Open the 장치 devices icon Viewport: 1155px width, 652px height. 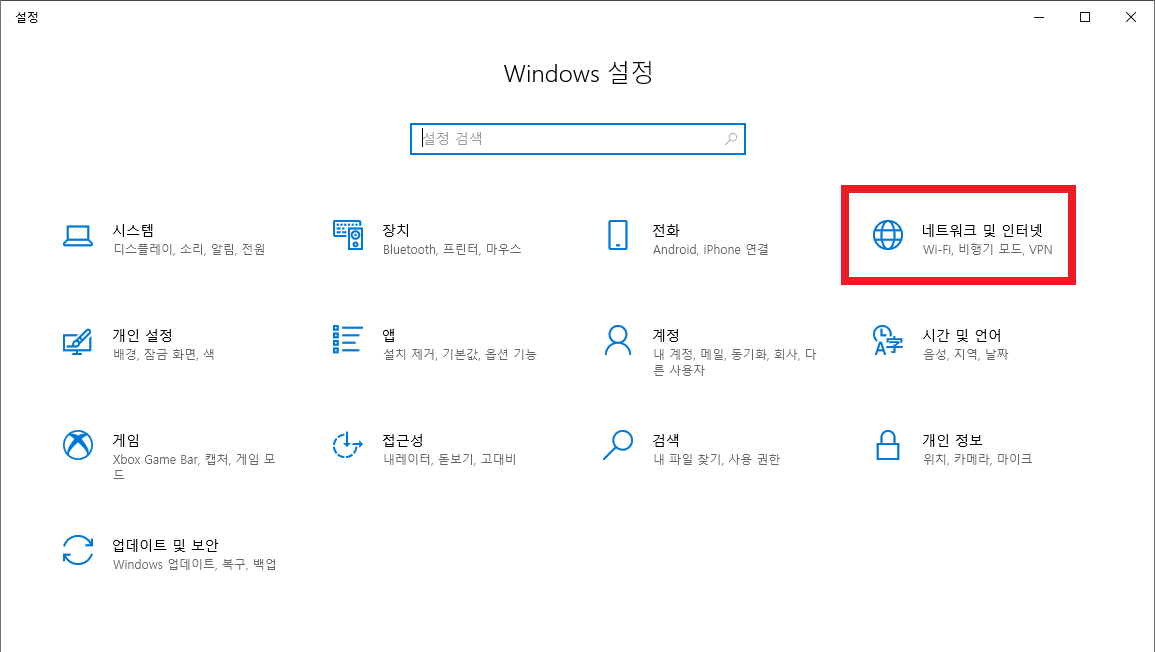click(x=348, y=235)
